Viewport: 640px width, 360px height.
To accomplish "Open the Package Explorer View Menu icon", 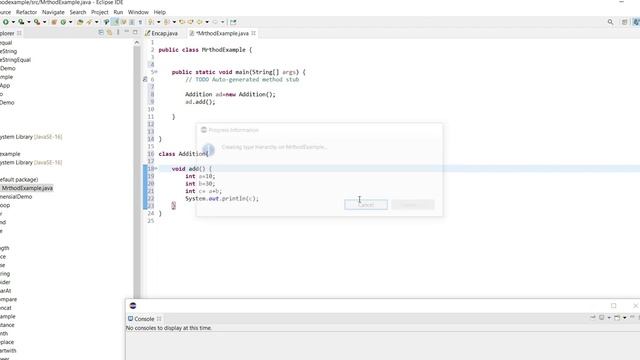I will click(x=118, y=32).
